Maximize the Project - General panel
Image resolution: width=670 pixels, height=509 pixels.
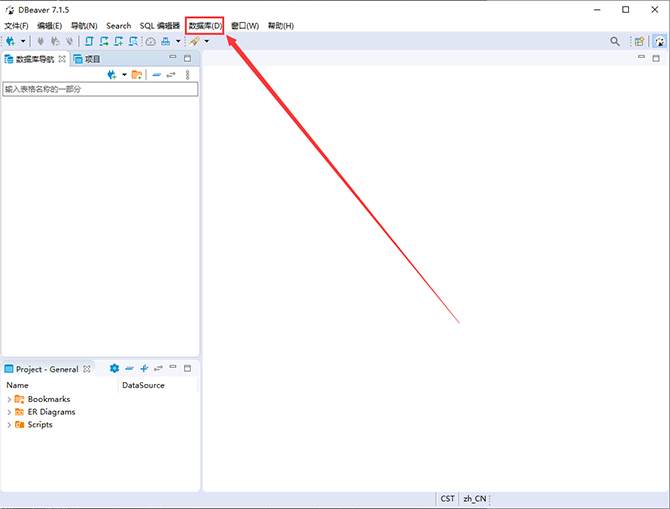click(x=188, y=368)
